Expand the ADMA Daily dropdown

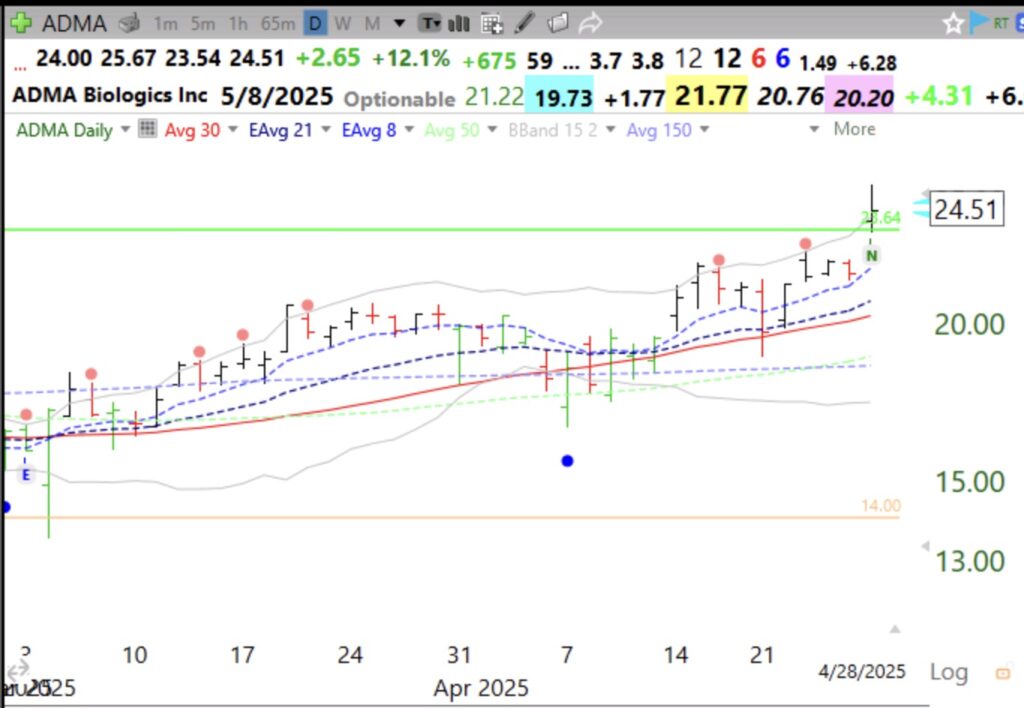(x=125, y=129)
